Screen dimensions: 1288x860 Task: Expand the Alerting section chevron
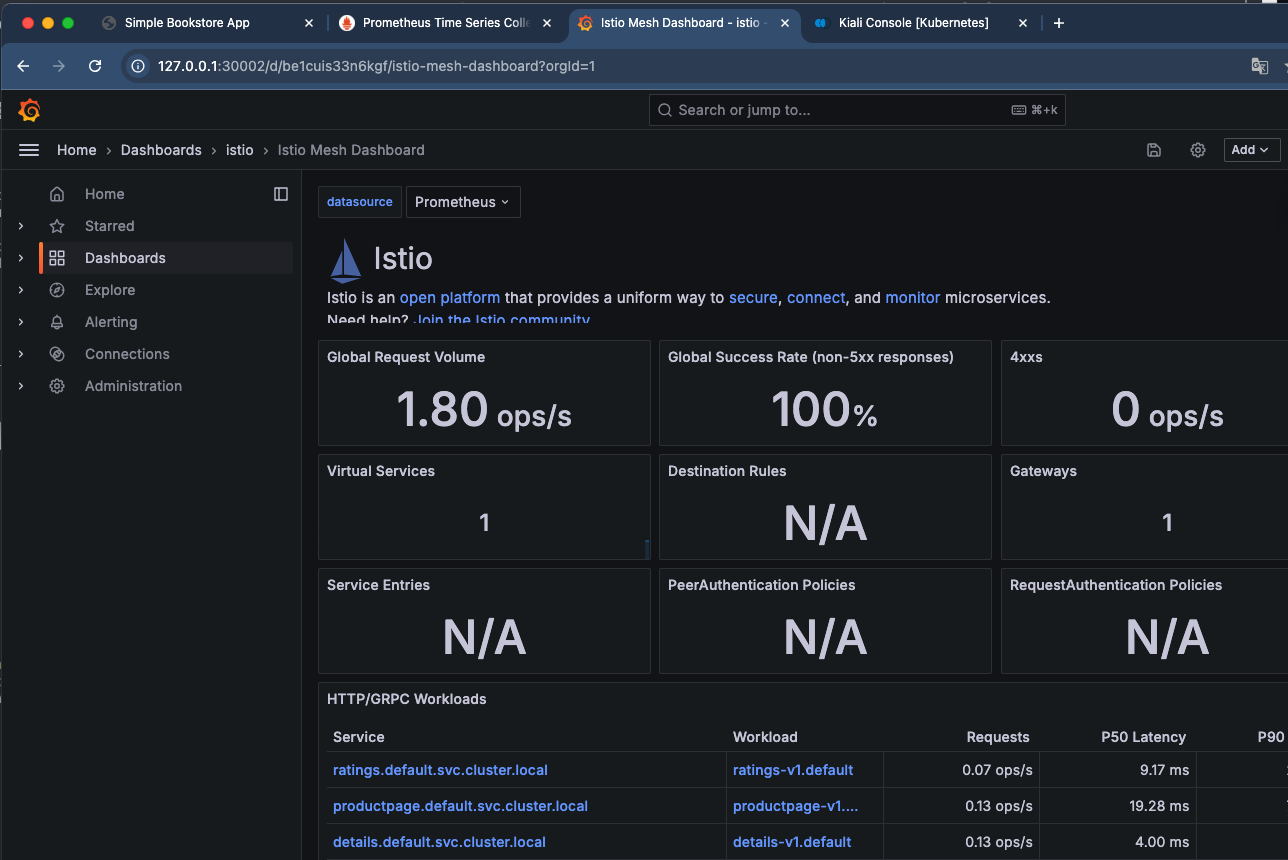pos(21,322)
